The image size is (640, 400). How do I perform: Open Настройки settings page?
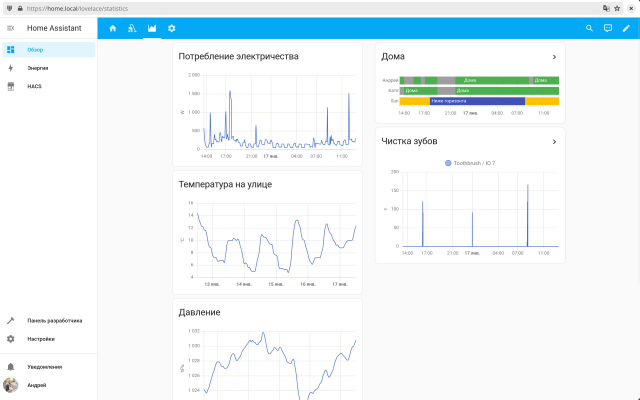point(41,339)
